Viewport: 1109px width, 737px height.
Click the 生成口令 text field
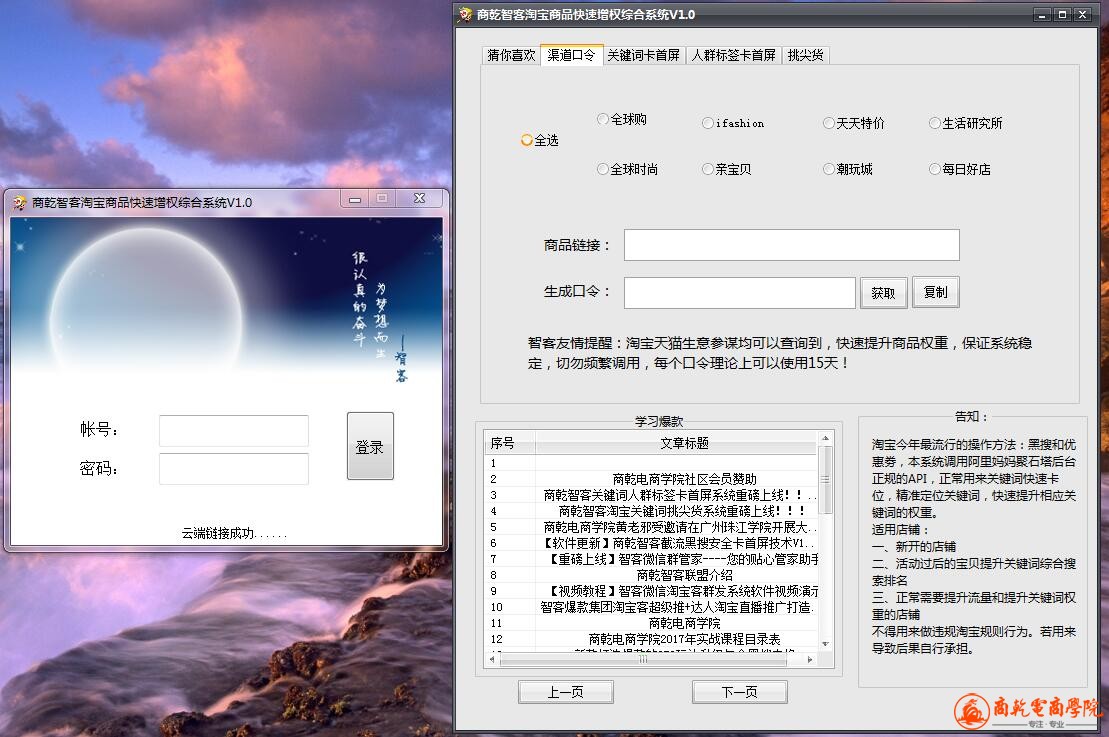pyautogui.click(x=740, y=293)
